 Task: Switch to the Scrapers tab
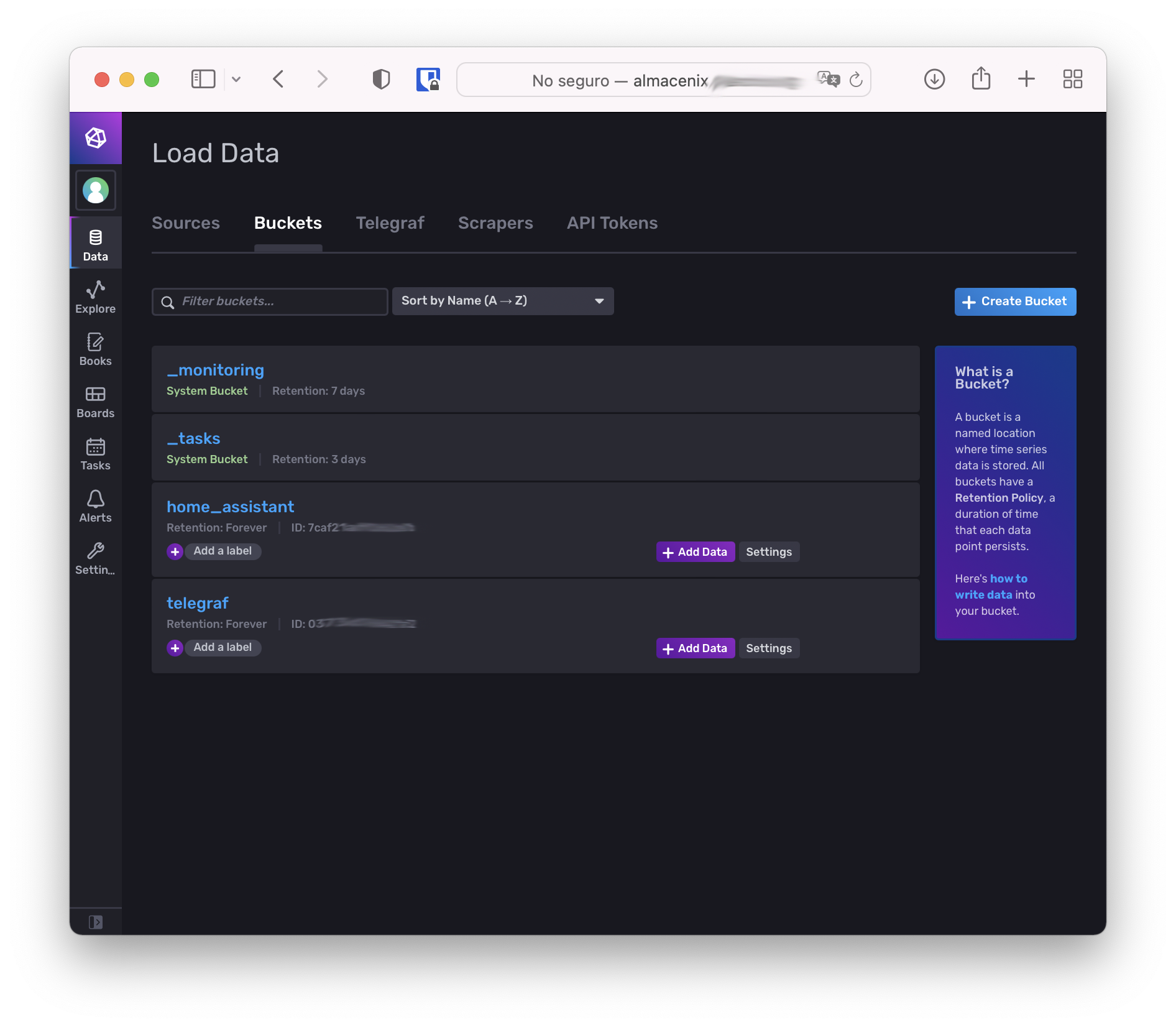coord(495,223)
